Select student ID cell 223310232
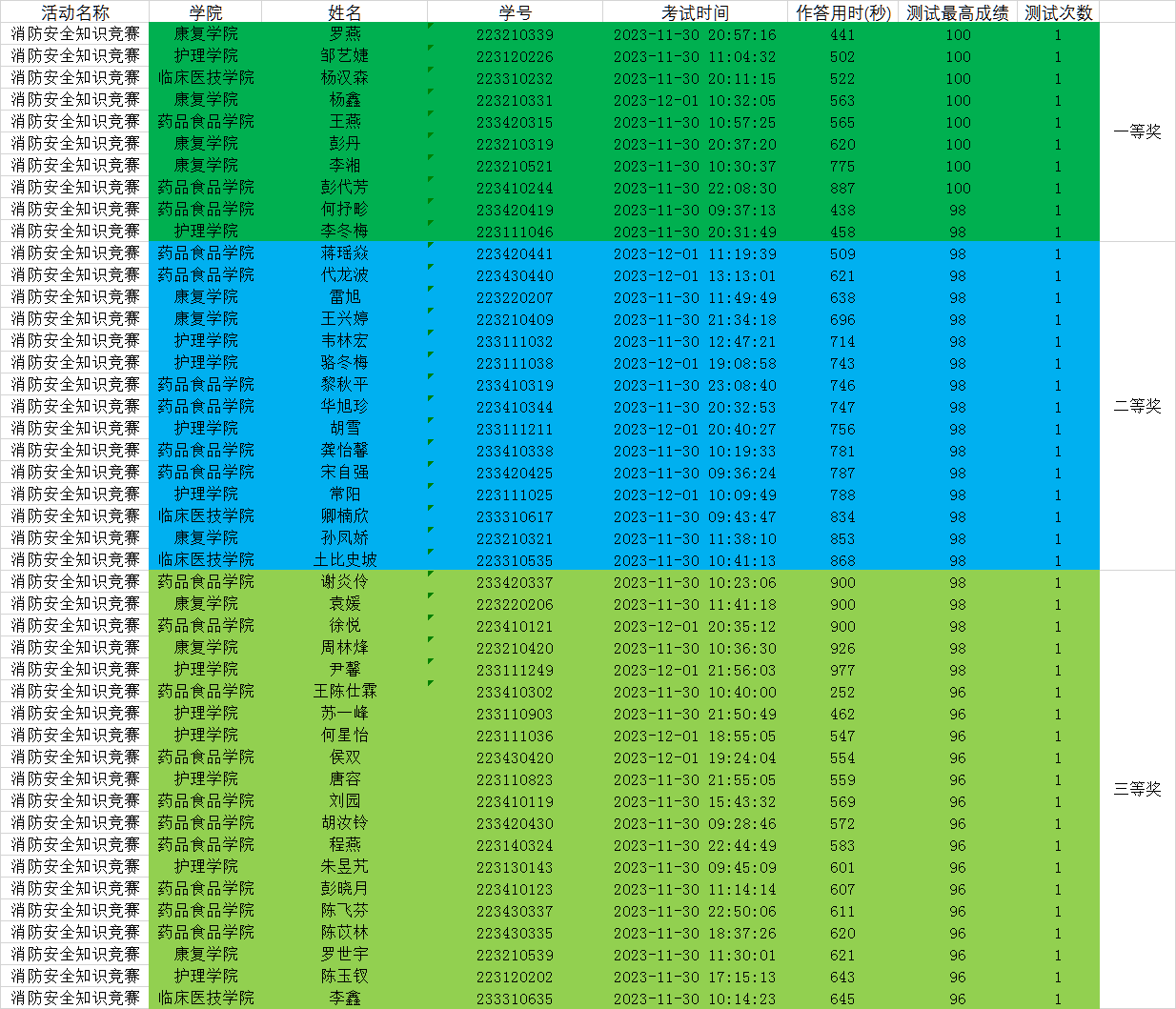The height and width of the screenshot is (1009, 1176). tap(515, 78)
